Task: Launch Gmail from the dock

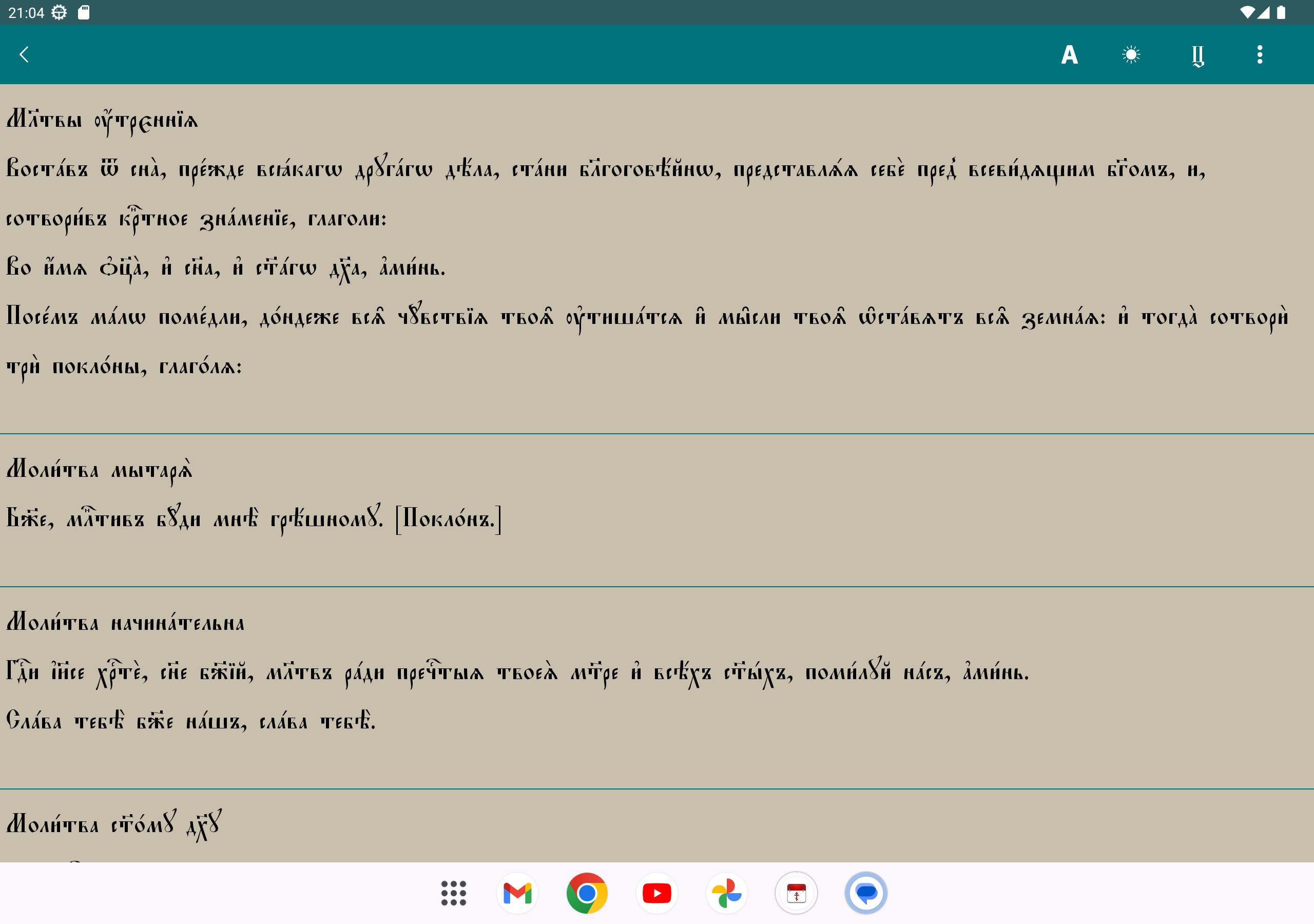Action: point(517,893)
